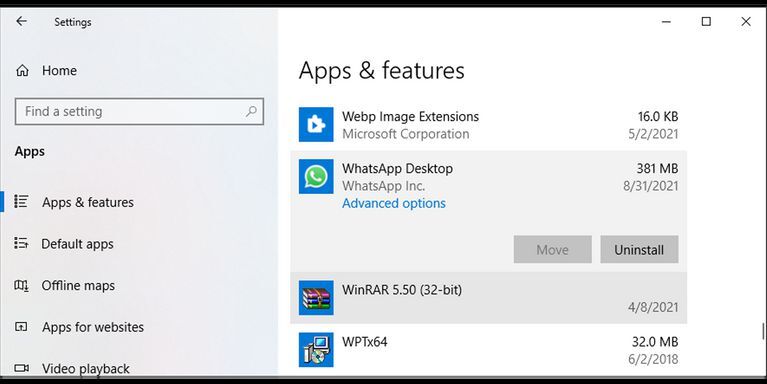The height and width of the screenshot is (384, 767).
Task: Open Video playback settings
Action: (x=86, y=368)
